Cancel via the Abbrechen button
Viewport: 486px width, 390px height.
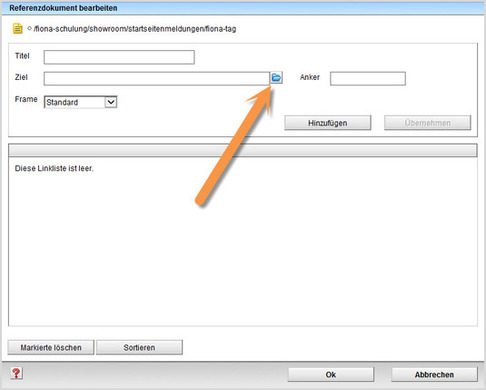click(434, 374)
